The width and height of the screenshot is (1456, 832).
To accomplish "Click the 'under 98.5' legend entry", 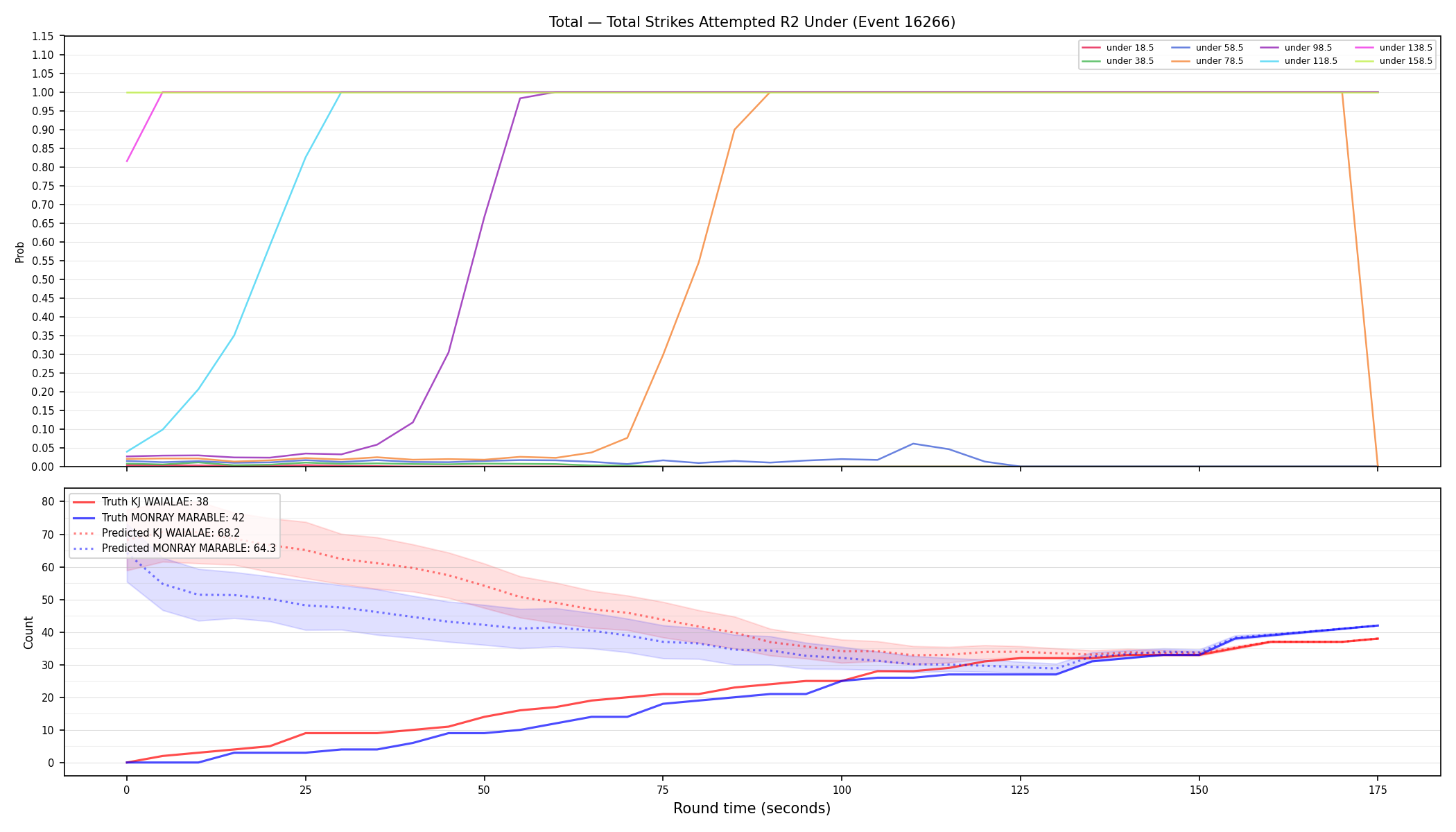I will [x=1296, y=48].
